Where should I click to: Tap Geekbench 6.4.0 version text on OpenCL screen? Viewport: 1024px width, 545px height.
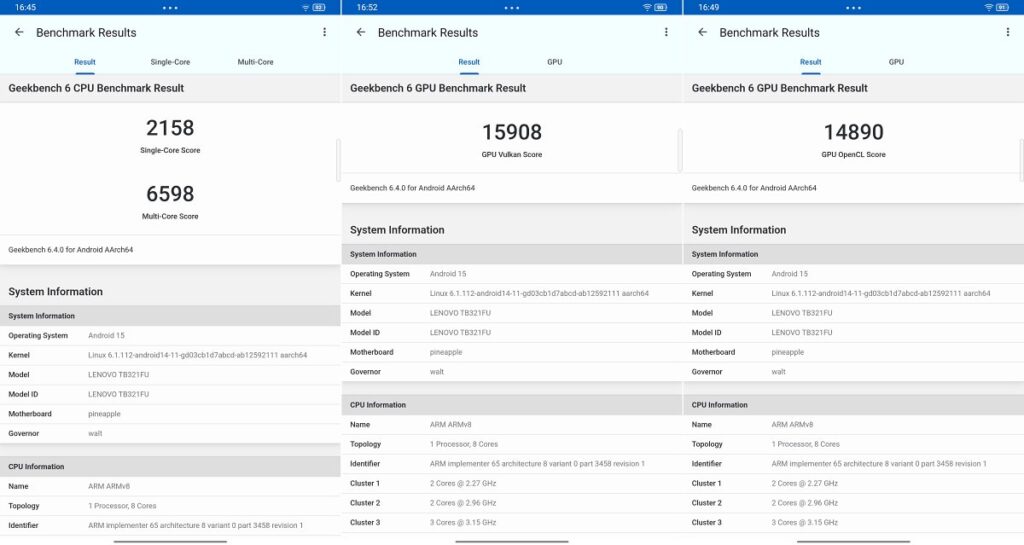(754, 188)
